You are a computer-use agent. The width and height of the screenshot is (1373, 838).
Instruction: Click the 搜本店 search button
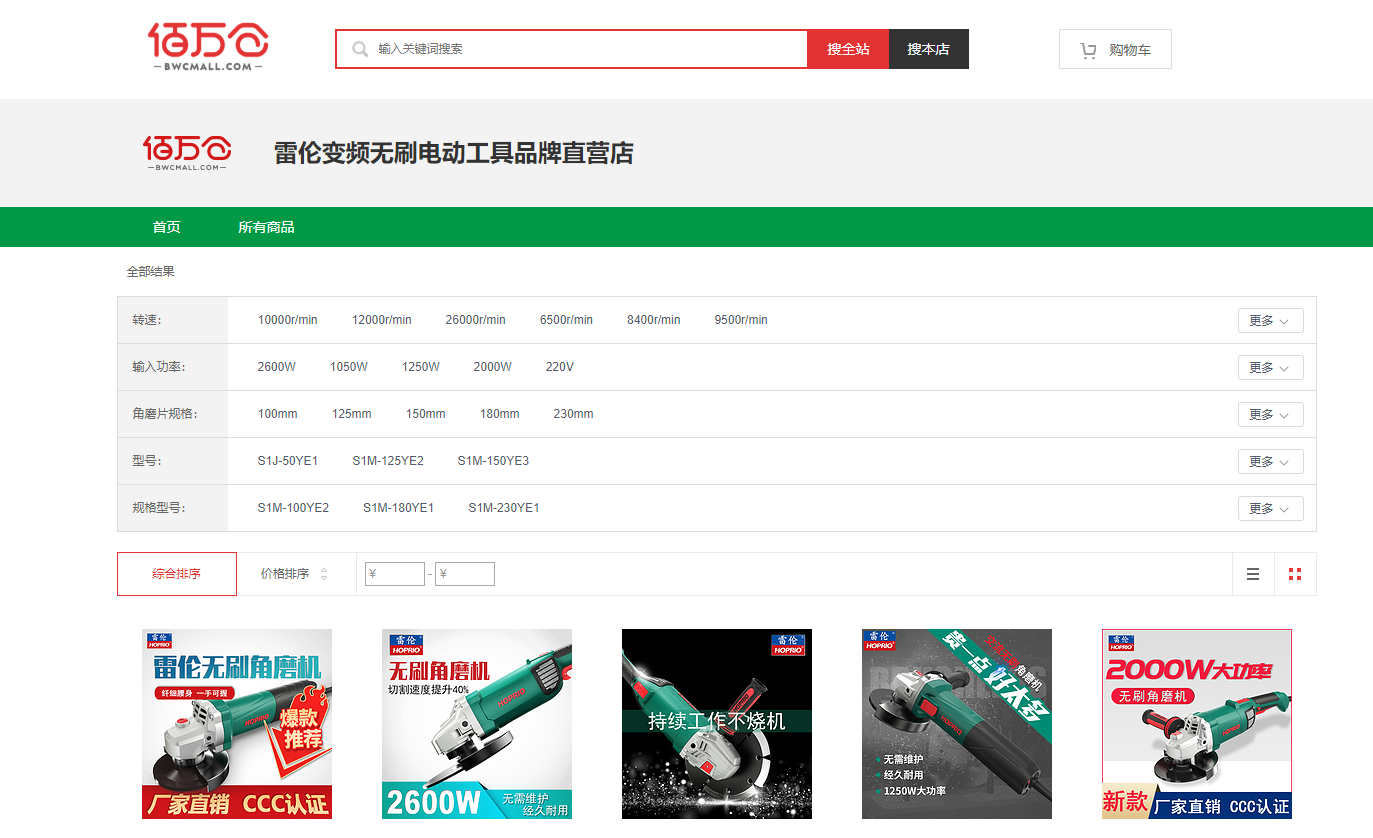pos(929,49)
